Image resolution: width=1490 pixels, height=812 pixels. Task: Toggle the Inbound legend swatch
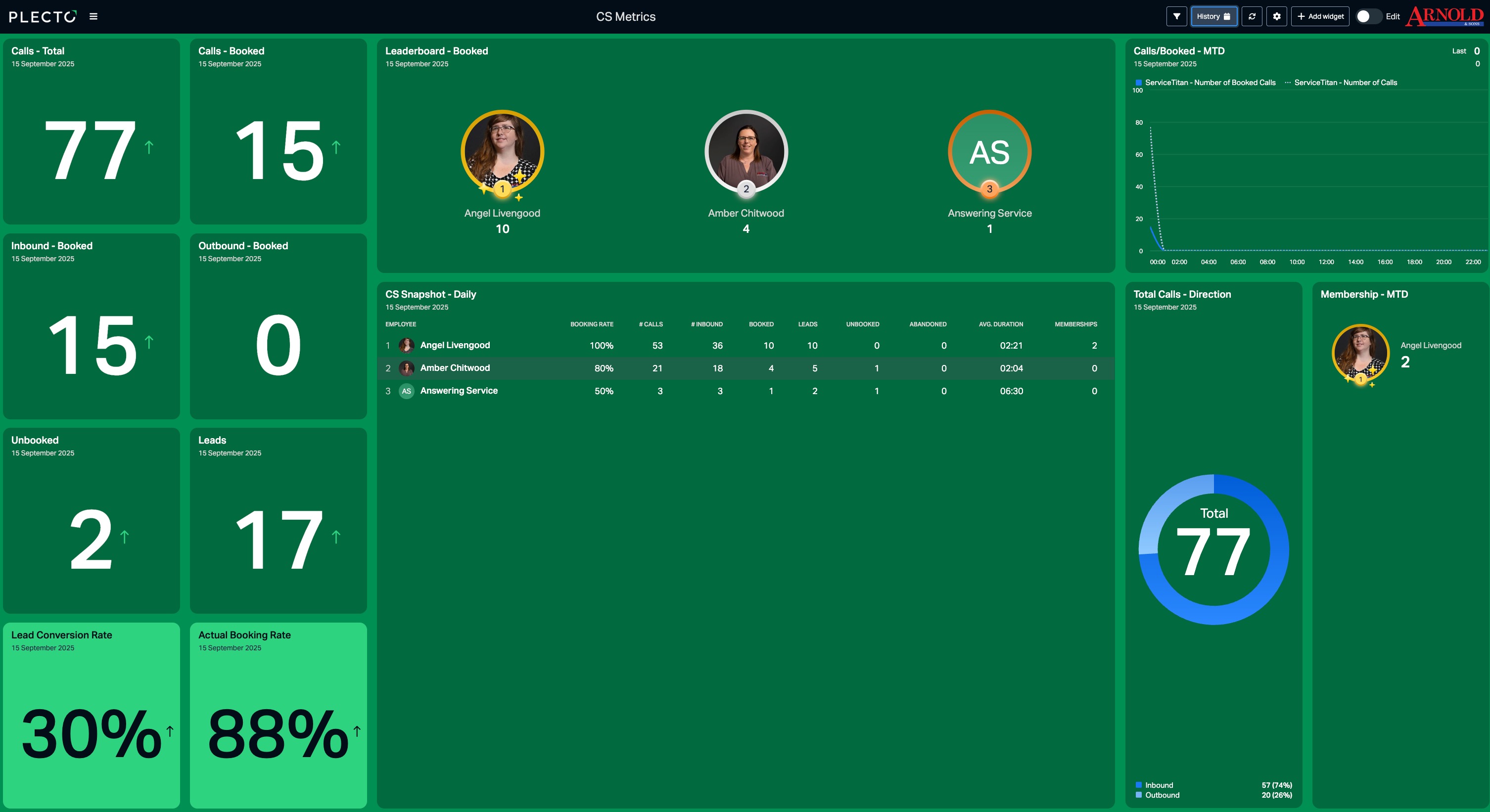[x=1138, y=785]
